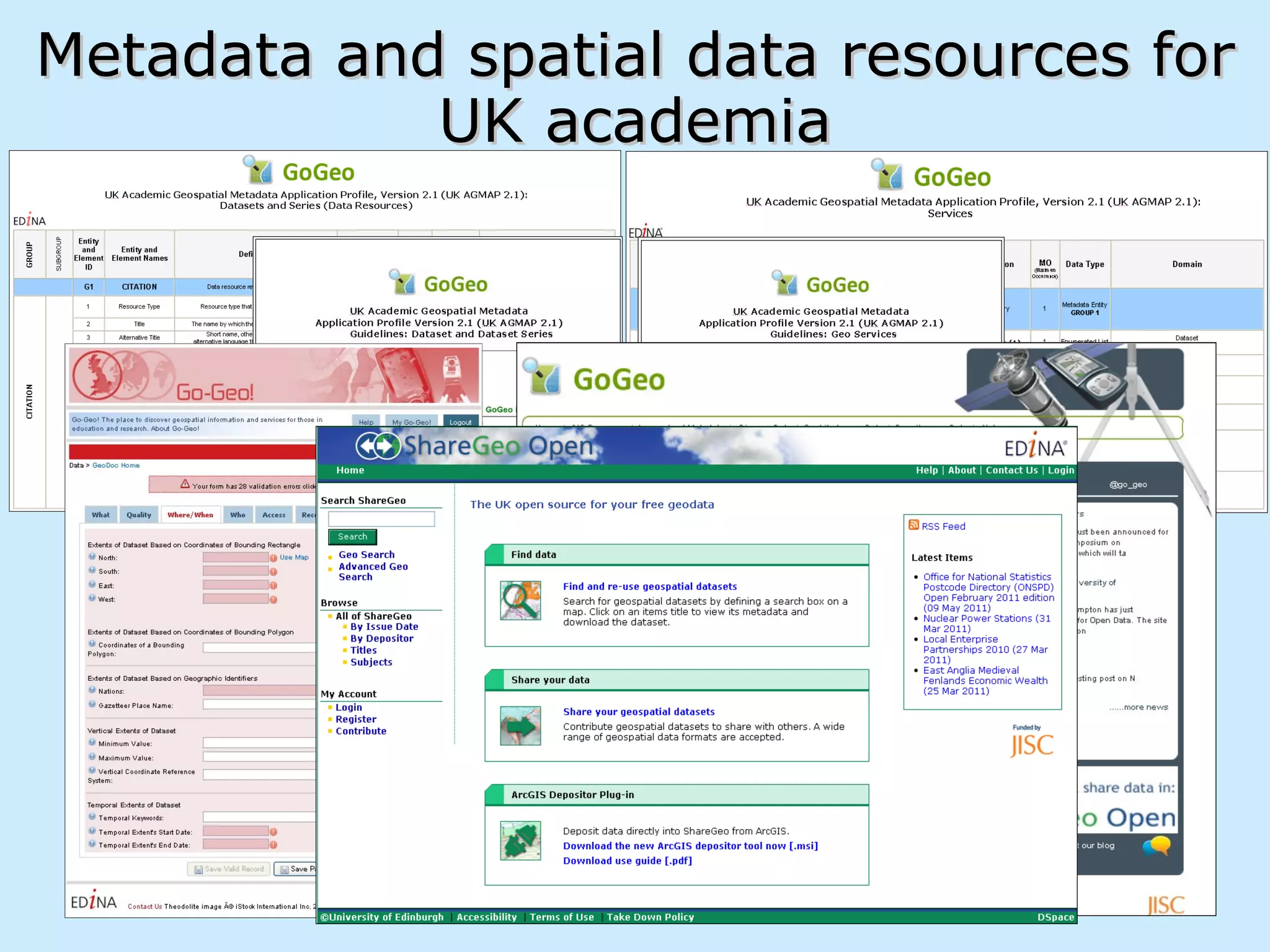Switch to the Who tab

(x=238, y=514)
